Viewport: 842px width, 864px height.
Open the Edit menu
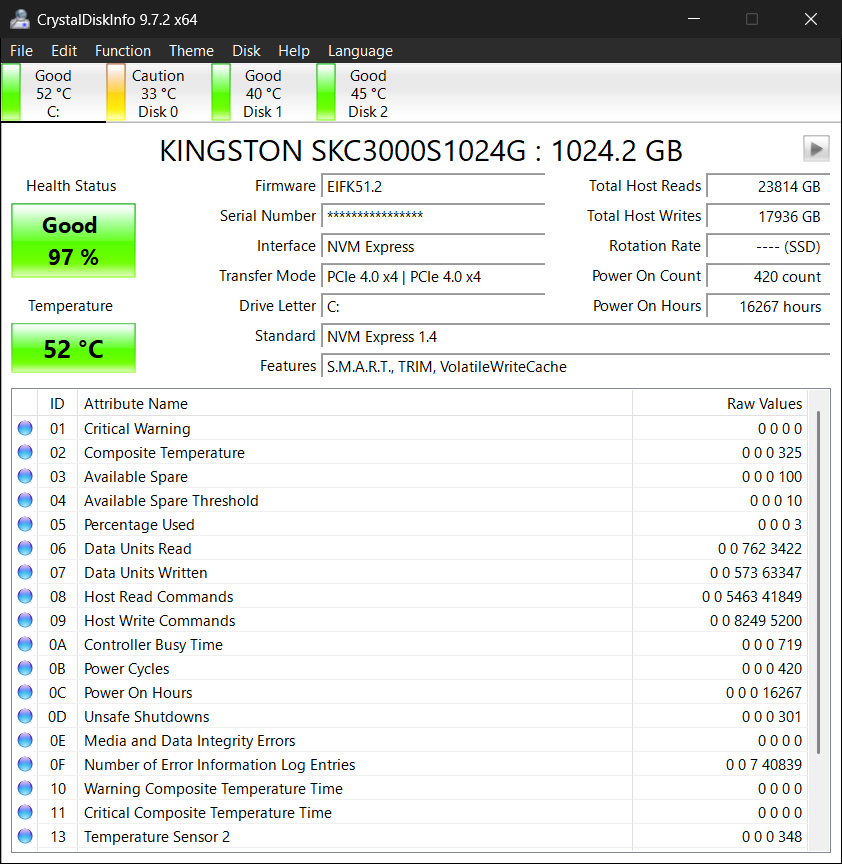coord(64,51)
